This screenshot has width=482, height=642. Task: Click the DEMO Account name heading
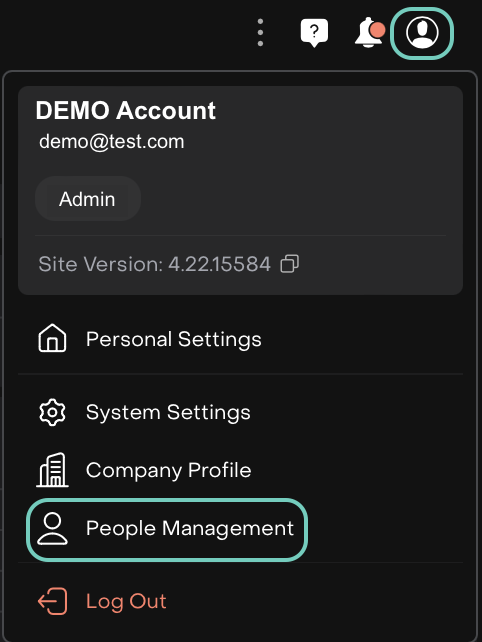tap(125, 111)
